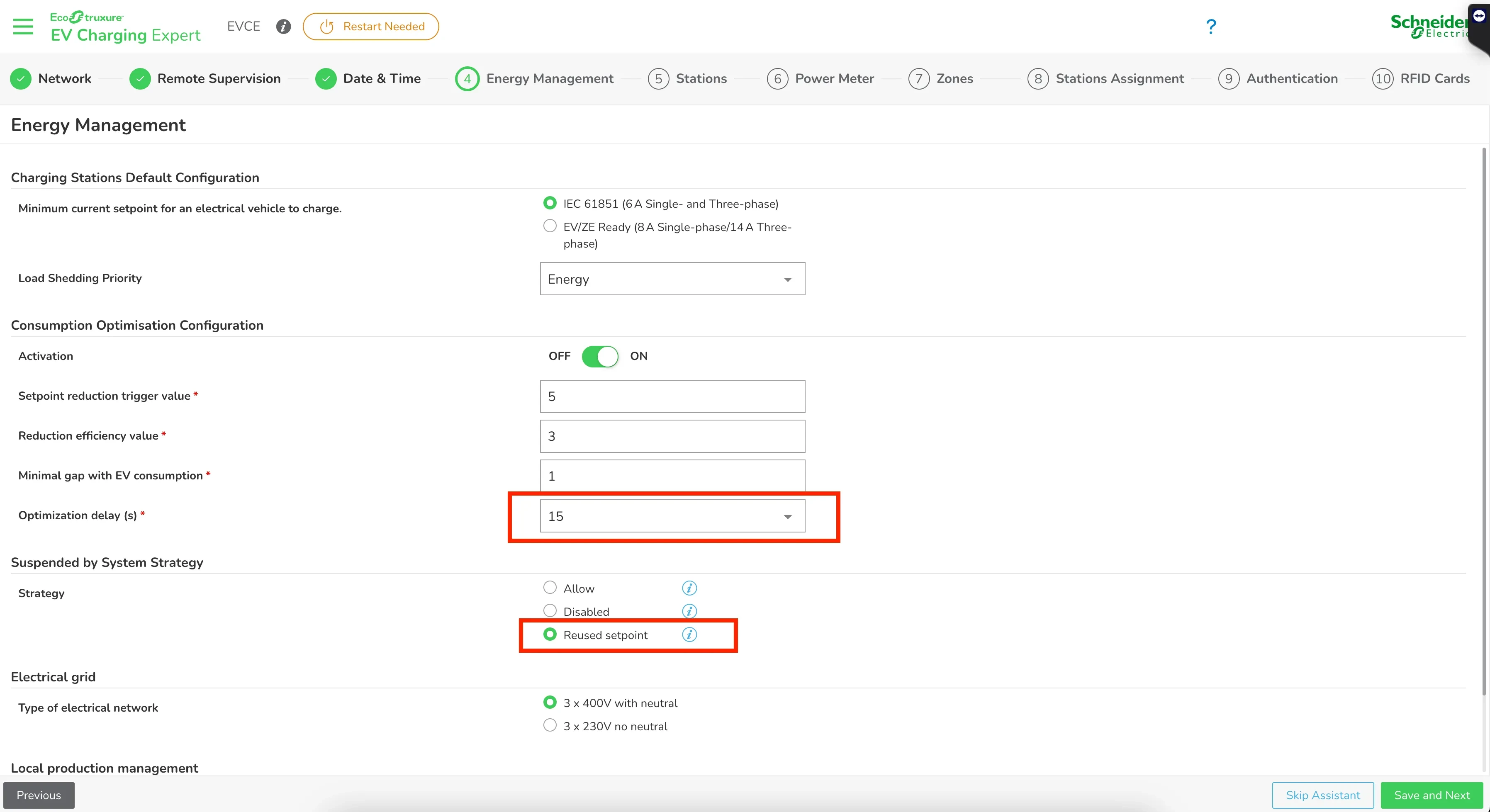Select the Reused setpoint strategy
Viewport: 1490px width, 812px height.
click(x=550, y=635)
